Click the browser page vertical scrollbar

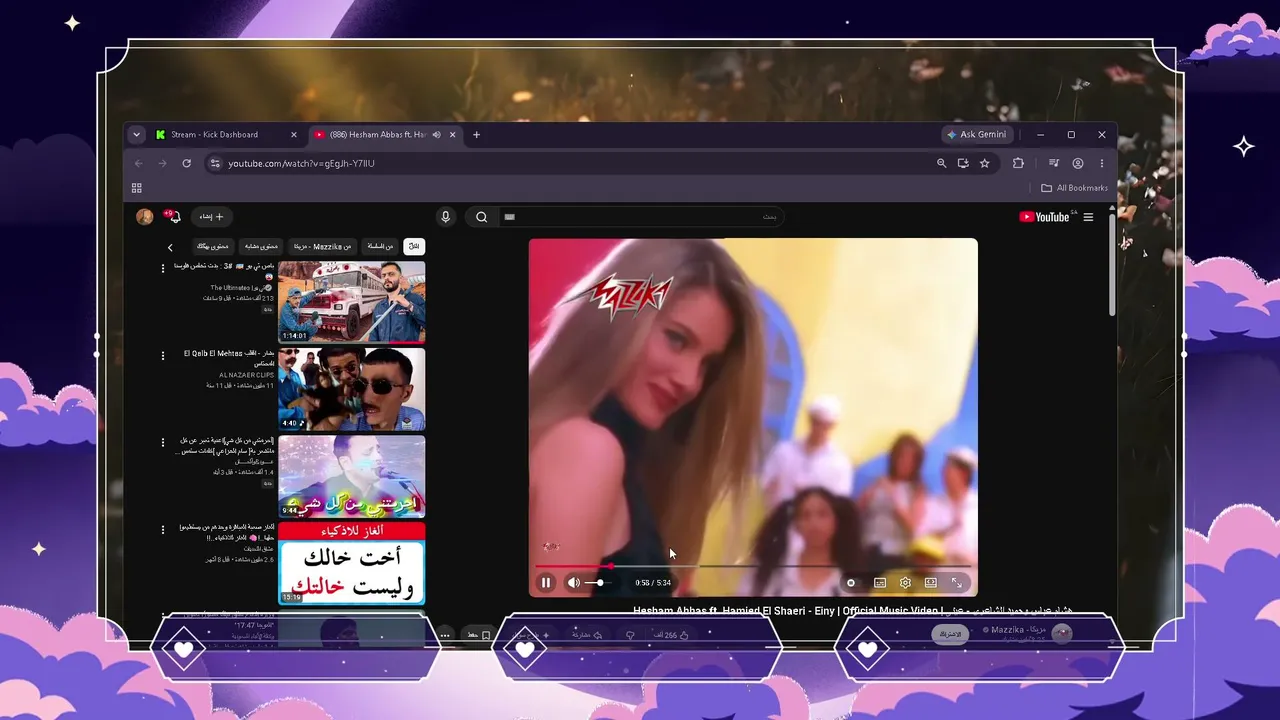click(x=1112, y=265)
